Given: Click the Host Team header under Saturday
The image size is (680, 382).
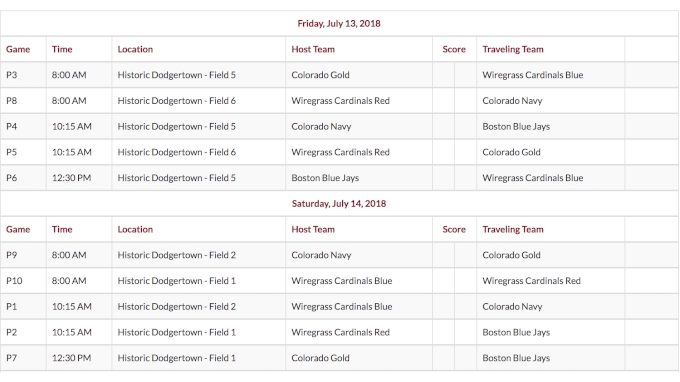Looking at the screenshot, I should (x=313, y=229).
